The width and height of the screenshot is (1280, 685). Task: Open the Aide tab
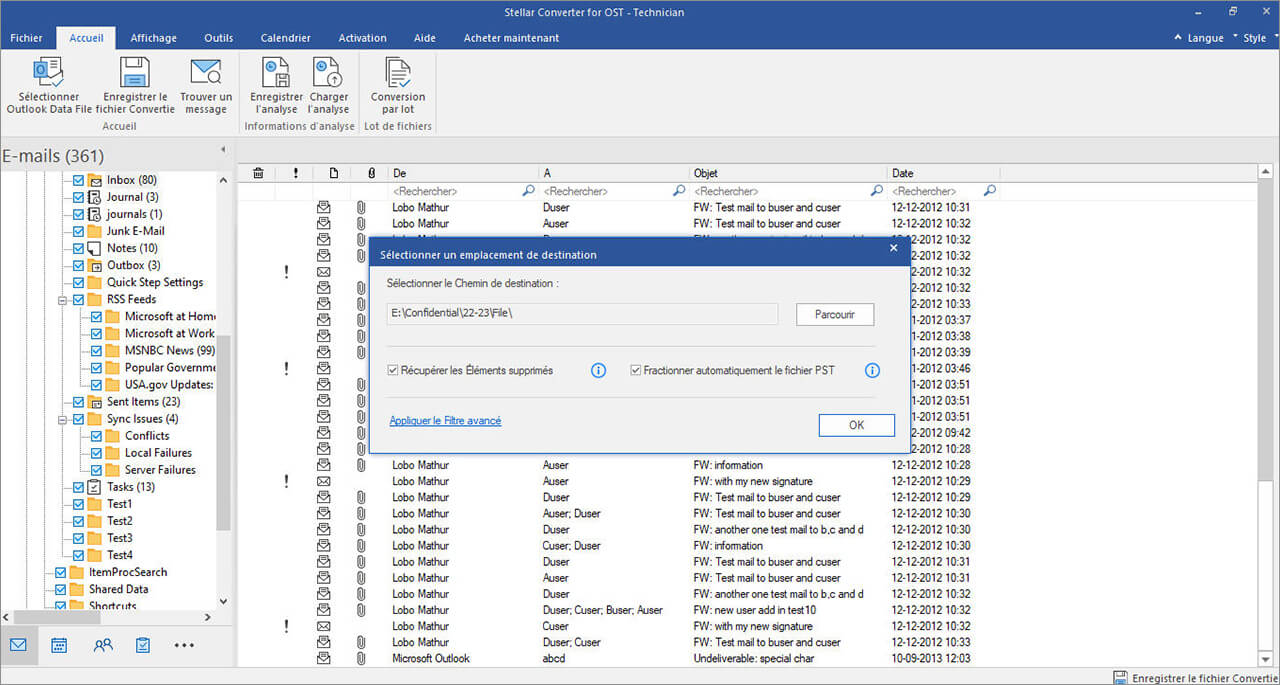pos(424,38)
